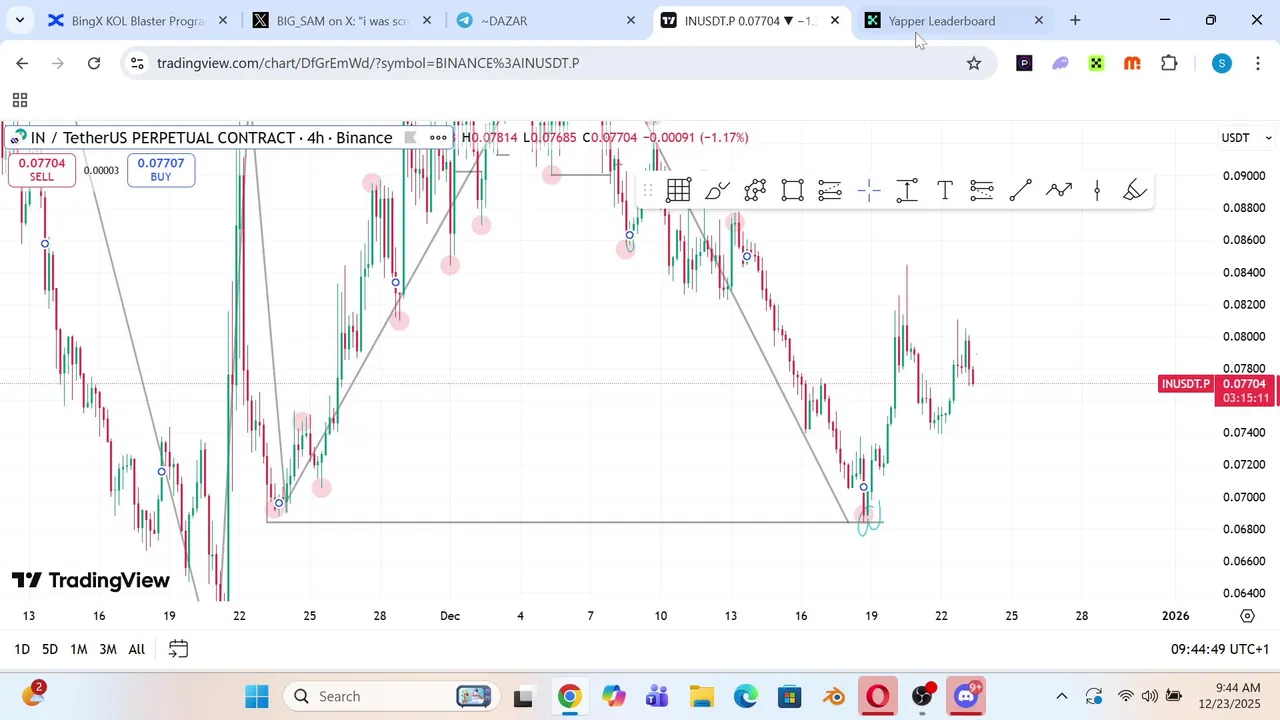Select the Text tool in drawing toolbar
Screen dimensions: 1280x720
945,190
